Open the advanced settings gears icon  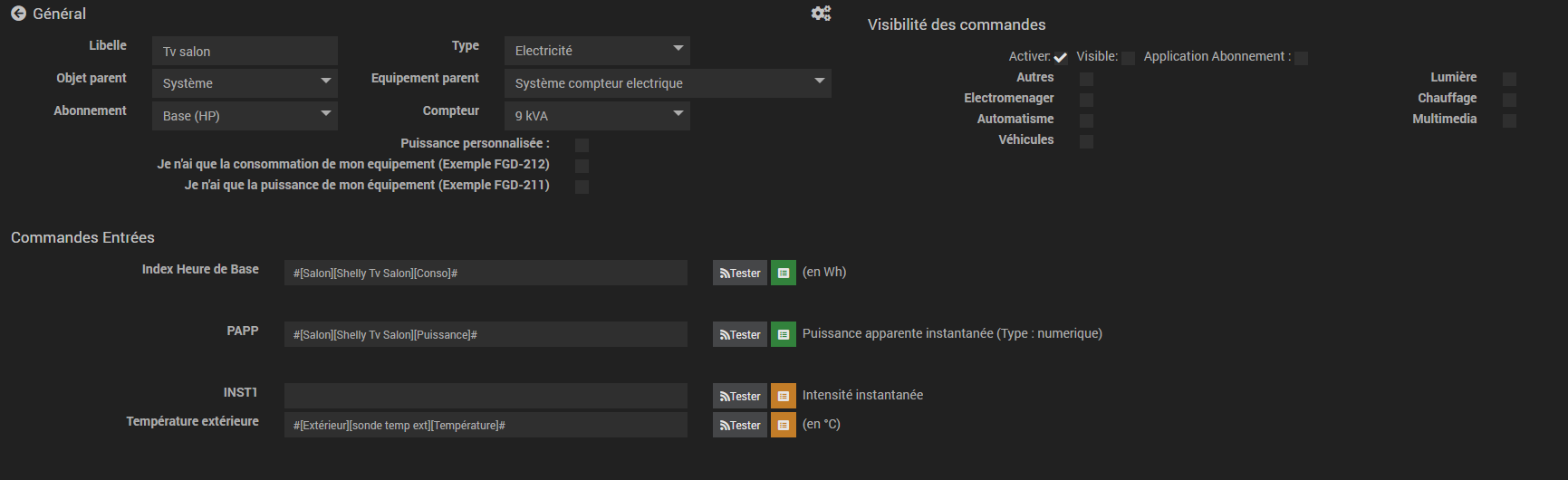pos(821,14)
